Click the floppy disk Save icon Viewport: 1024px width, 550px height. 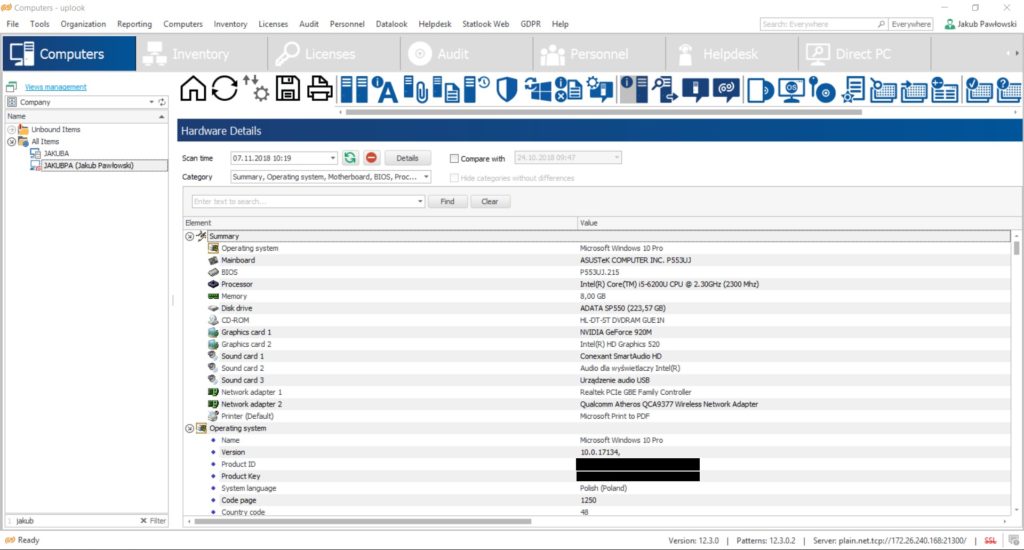pyautogui.click(x=287, y=89)
